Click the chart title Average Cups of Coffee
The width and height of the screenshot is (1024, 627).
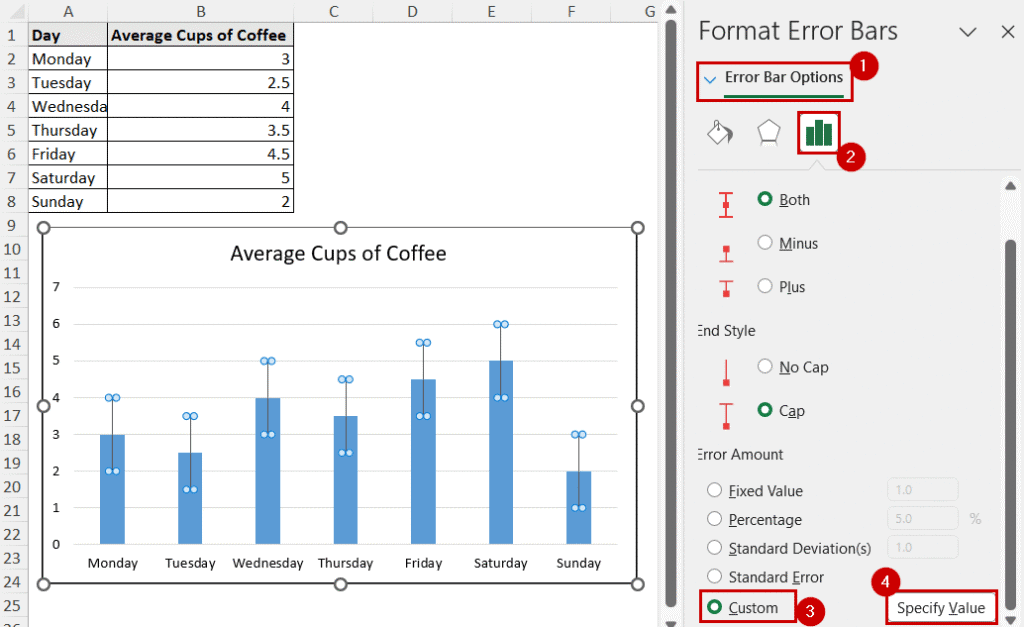(x=338, y=253)
